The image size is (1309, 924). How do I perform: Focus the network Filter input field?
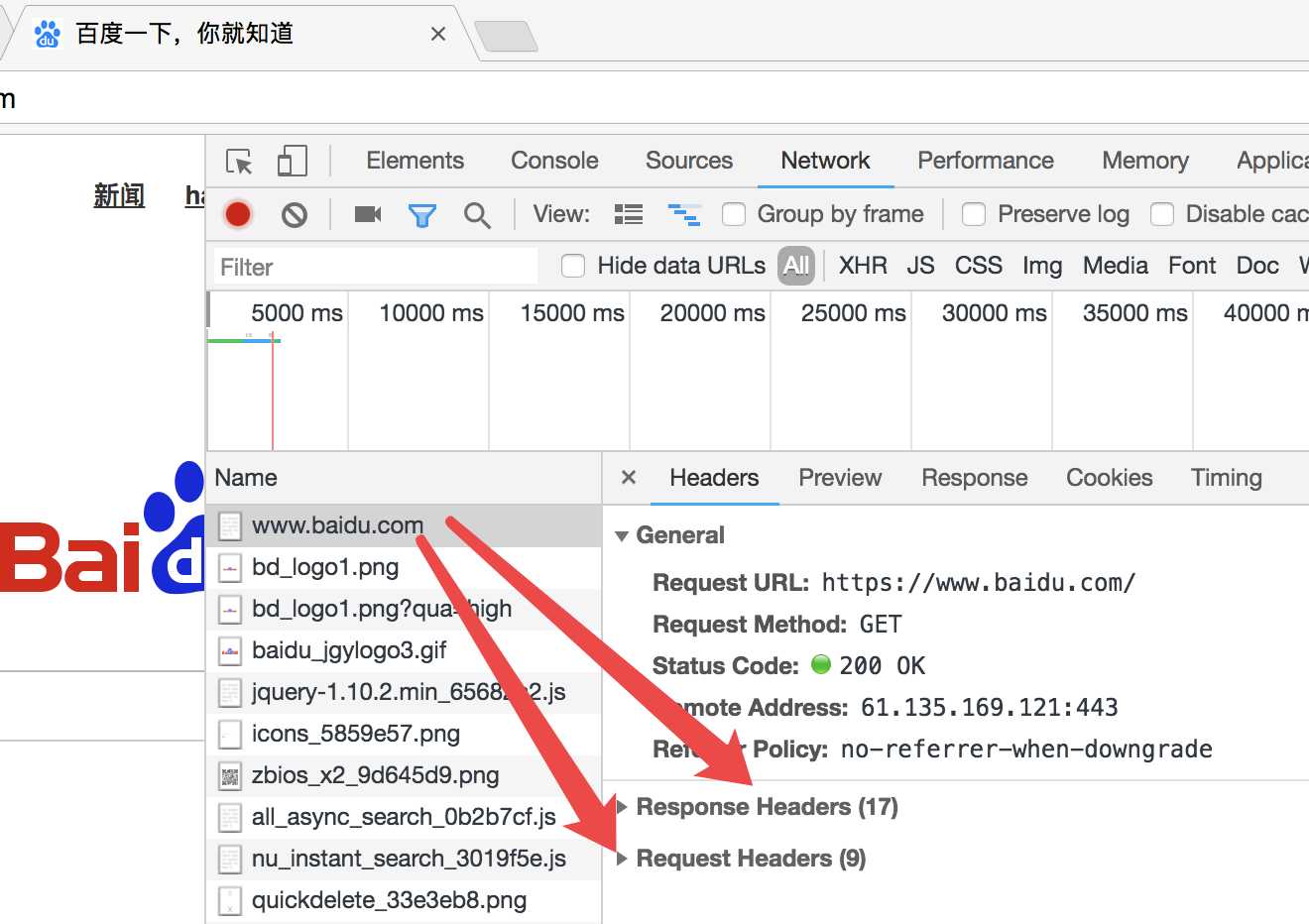click(376, 267)
